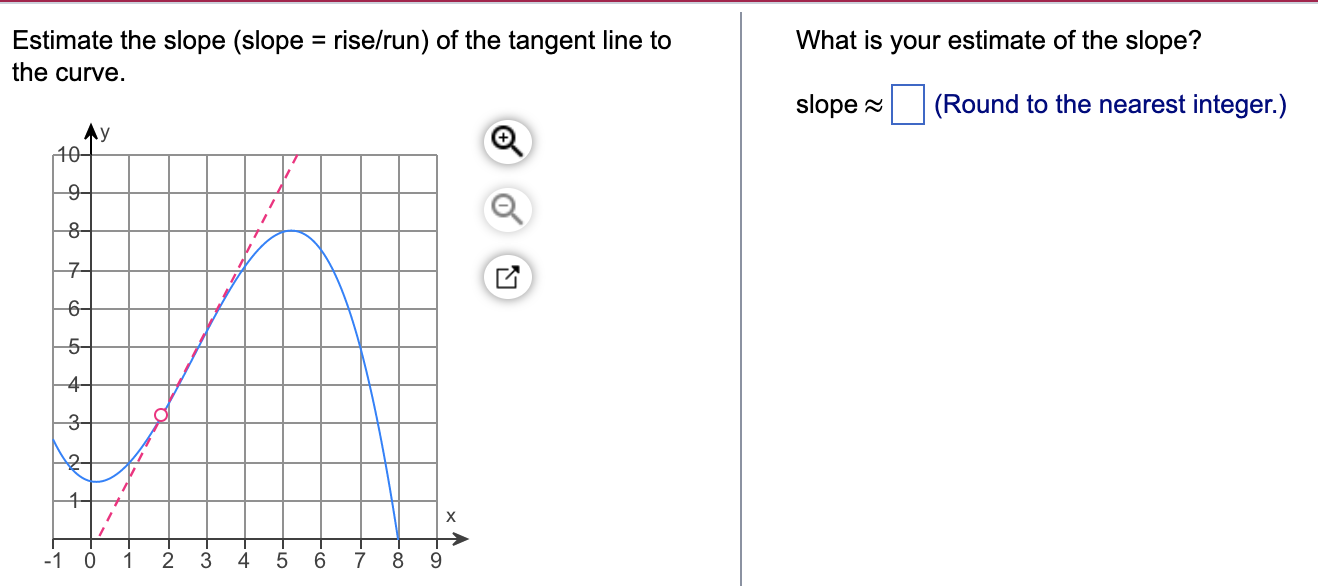Click the origin tick labeled 0

coord(88,560)
